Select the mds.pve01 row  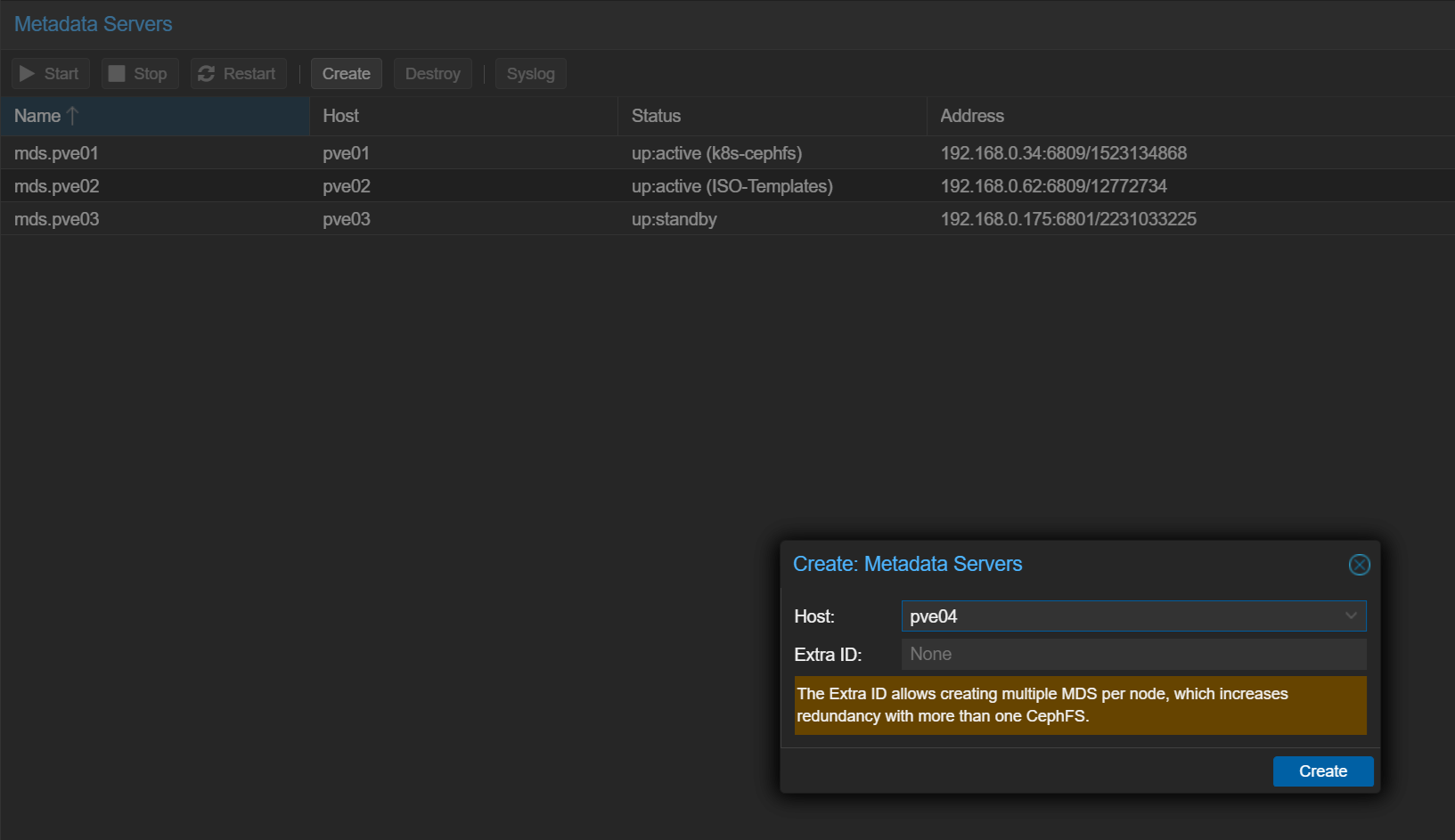click(727, 153)
